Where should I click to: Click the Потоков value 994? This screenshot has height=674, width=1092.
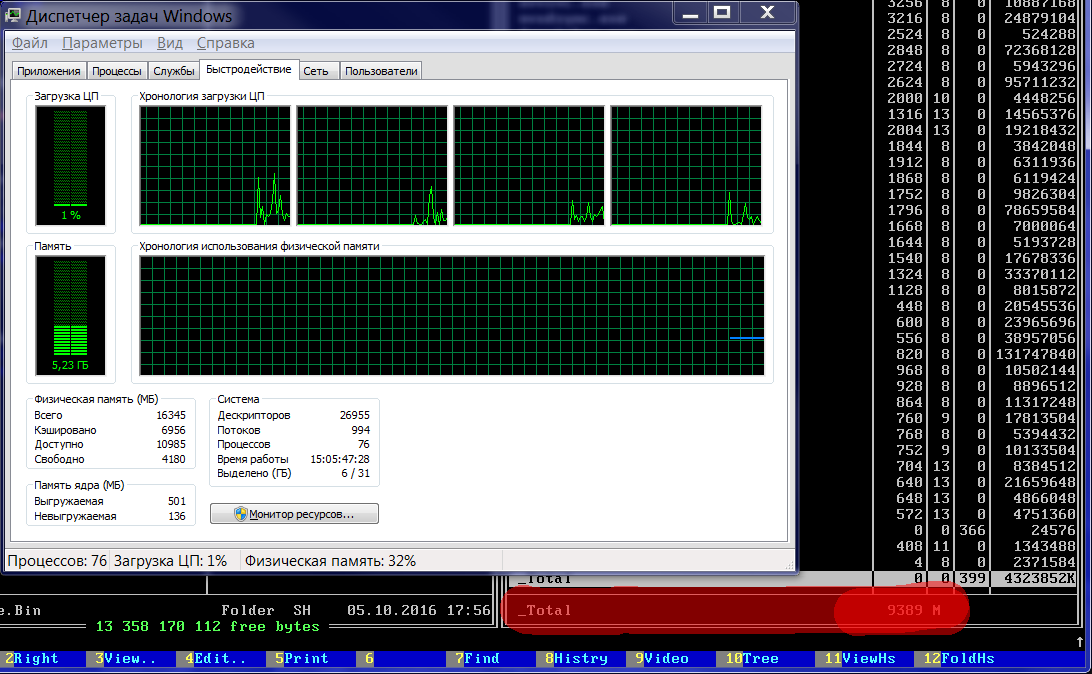pos(361,430)
